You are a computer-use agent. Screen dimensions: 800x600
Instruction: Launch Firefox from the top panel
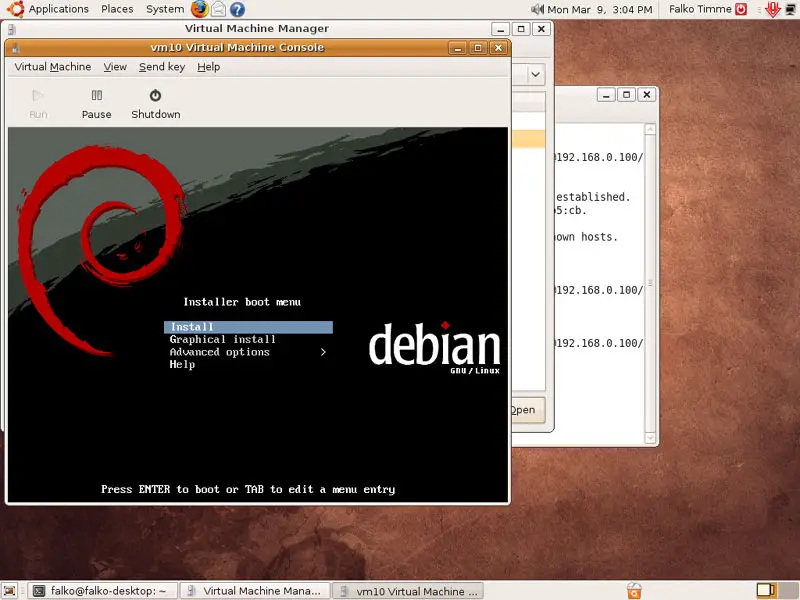point(200,9)
